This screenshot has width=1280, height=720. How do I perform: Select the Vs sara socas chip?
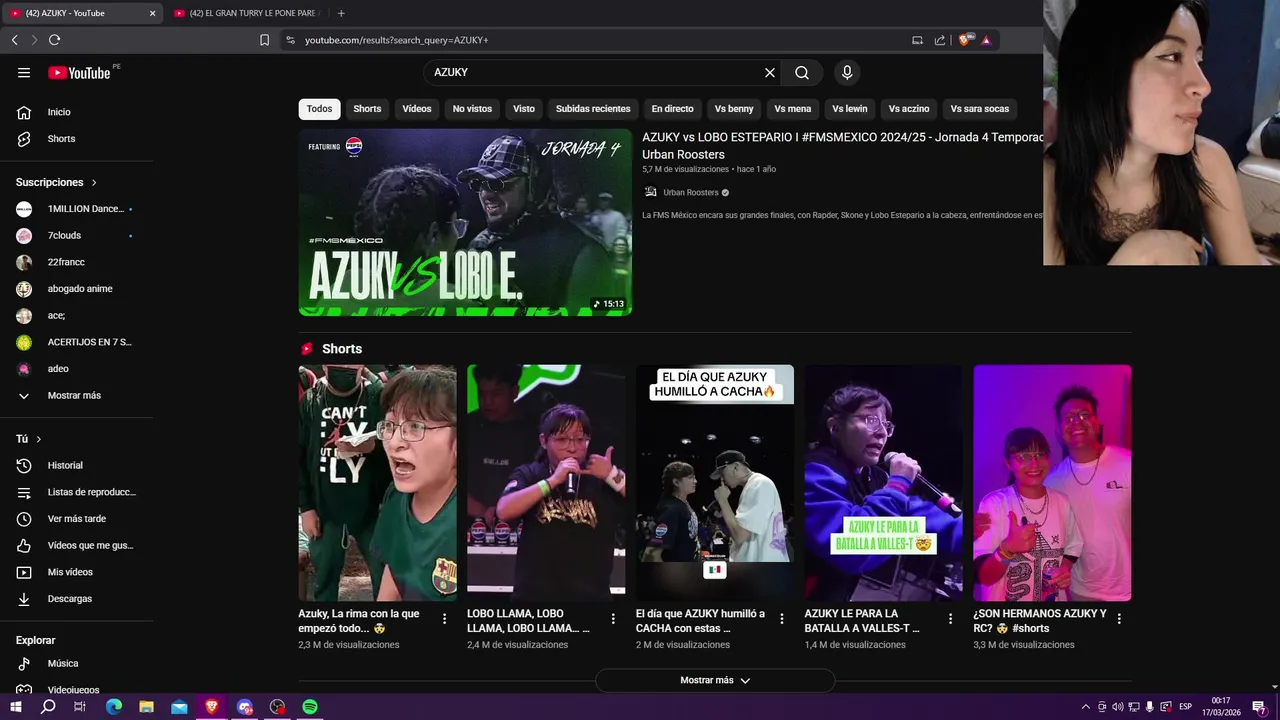point(980,109)
